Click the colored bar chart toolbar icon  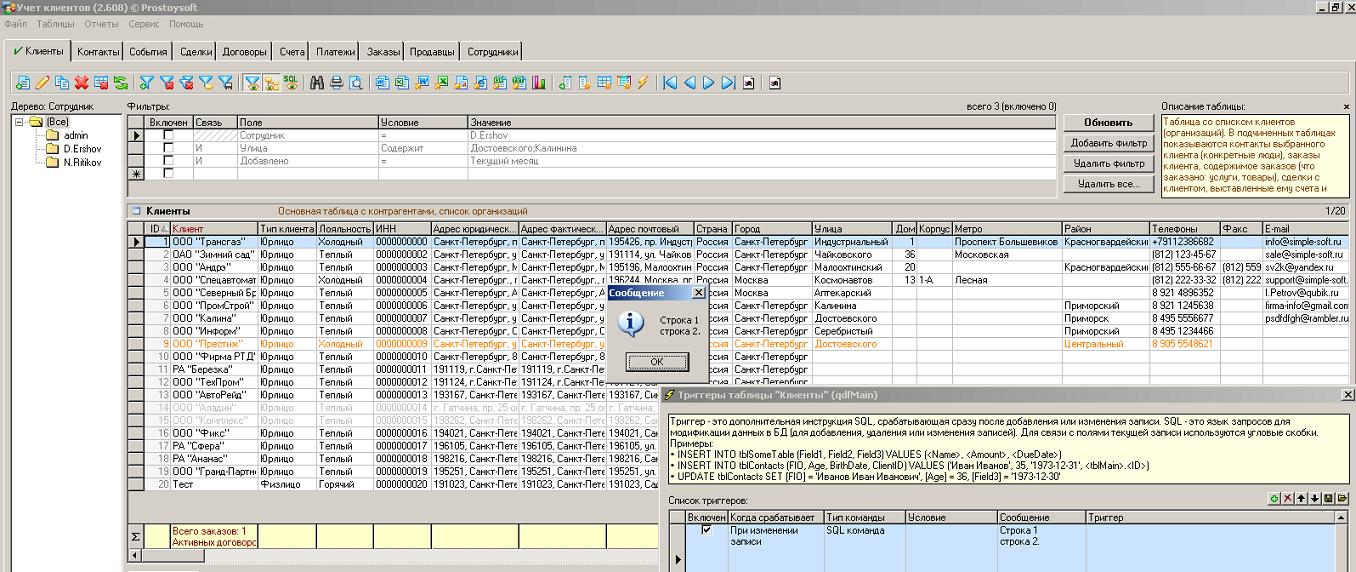tap(539, 83)
